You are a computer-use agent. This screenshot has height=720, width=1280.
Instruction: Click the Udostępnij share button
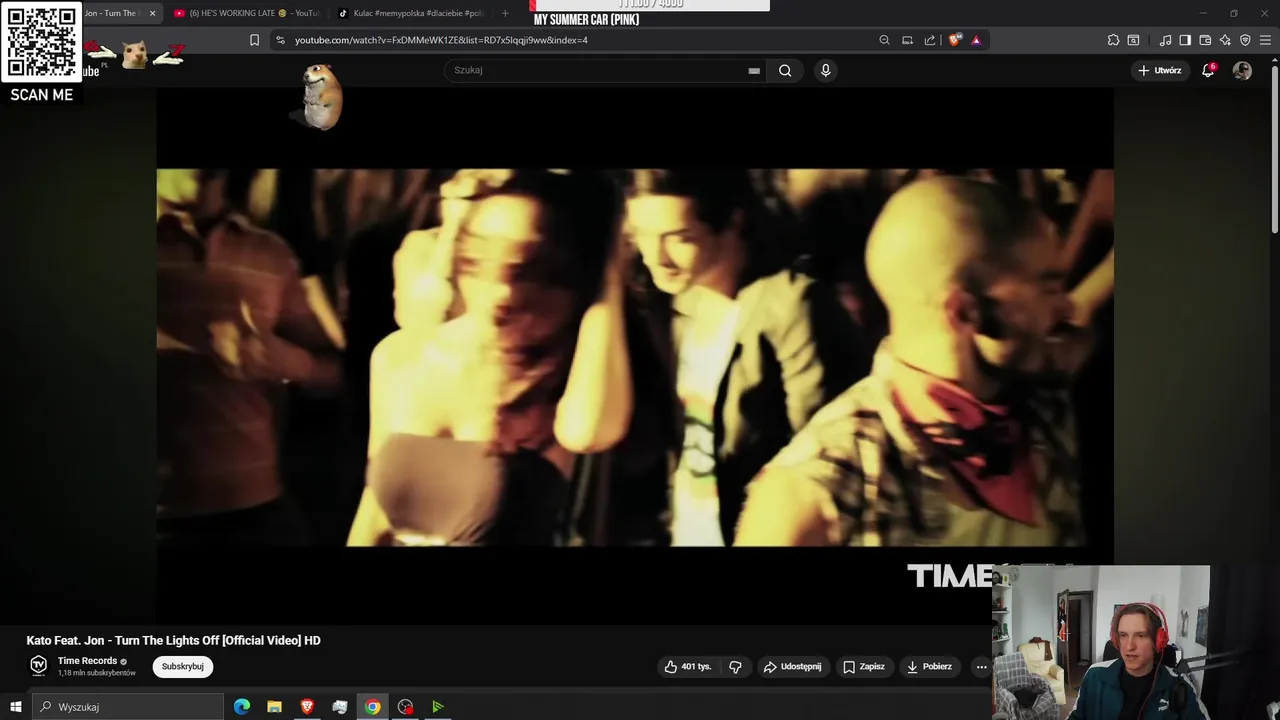coord(793,667)
